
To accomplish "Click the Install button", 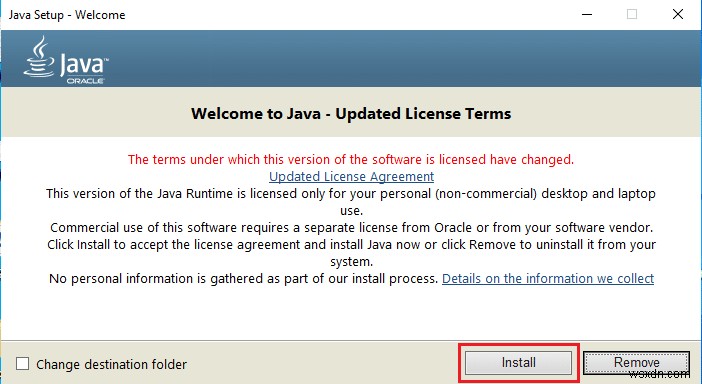I will [x=518, y=362].
